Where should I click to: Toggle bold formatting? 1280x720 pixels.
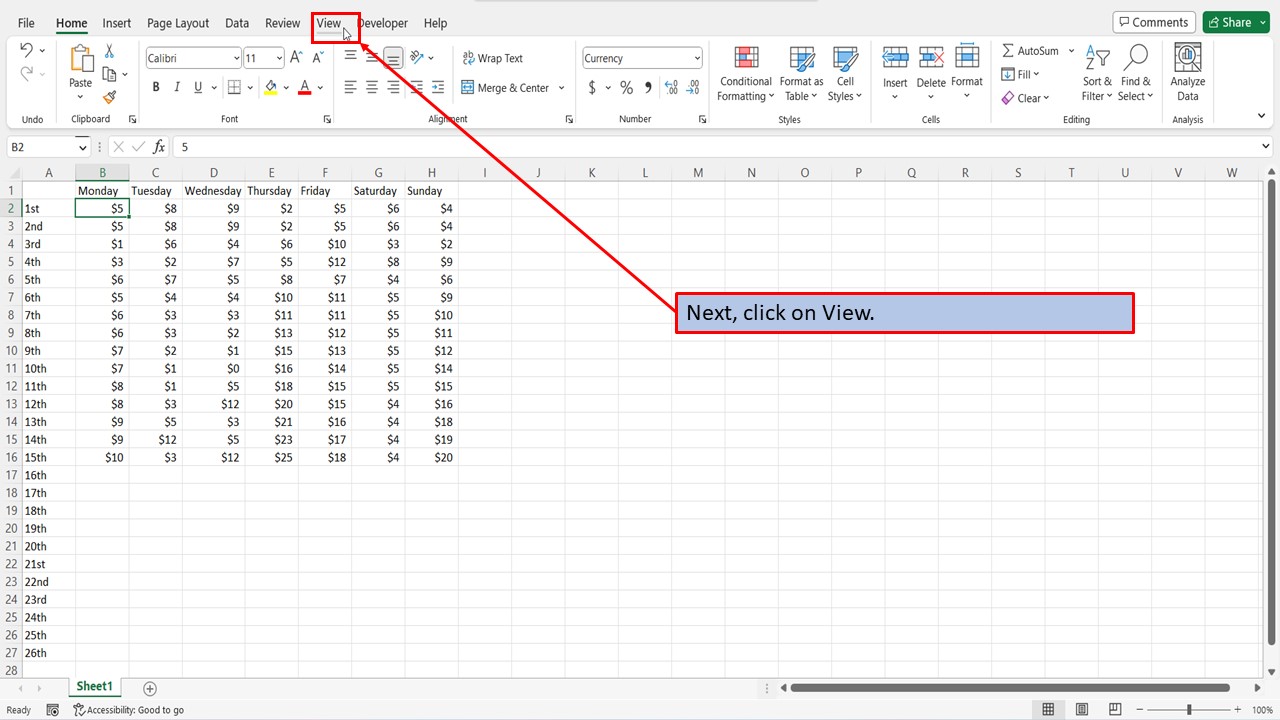click(155, 87)
